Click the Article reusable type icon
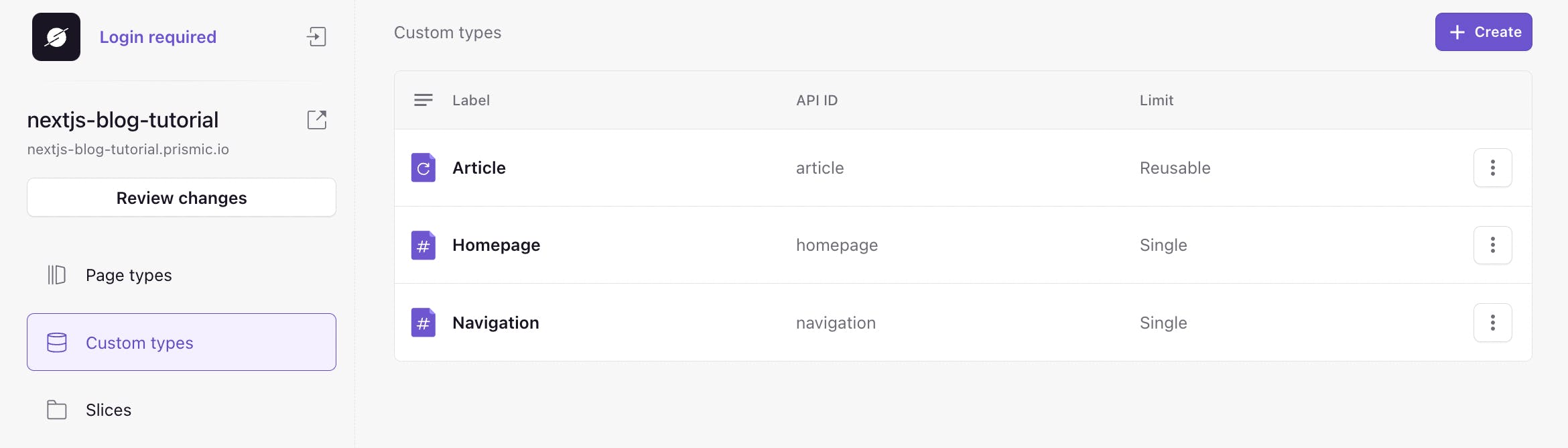The height and width of the screenshot is (448, 1568). coord(423,168)
